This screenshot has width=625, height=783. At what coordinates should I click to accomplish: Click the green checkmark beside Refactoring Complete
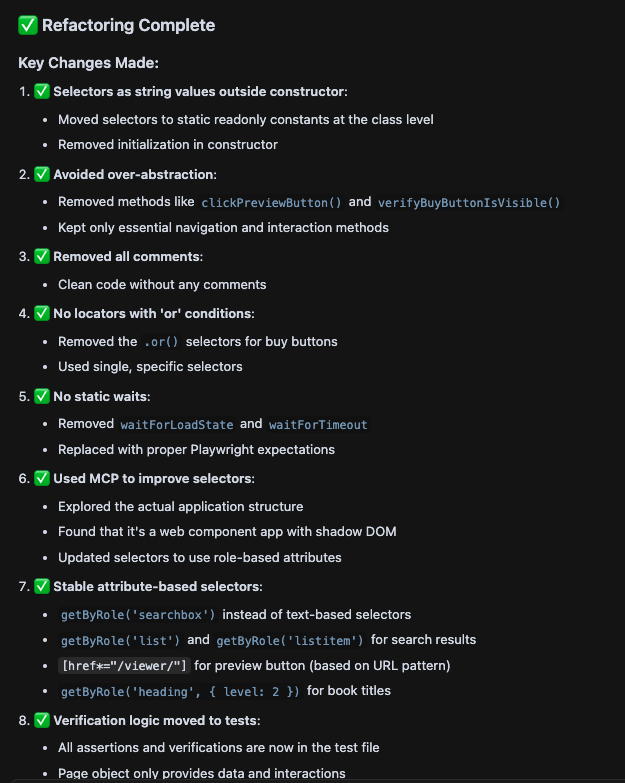[27, 25]
